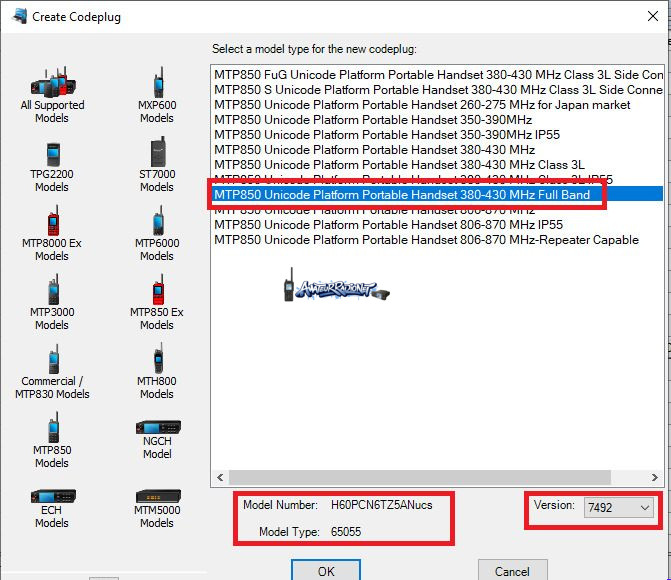This screenshot has height=580, width=671.
Task: Click the horizontal scrollbar right arrow
Action: pyautogui.click(x=654, y=477)
